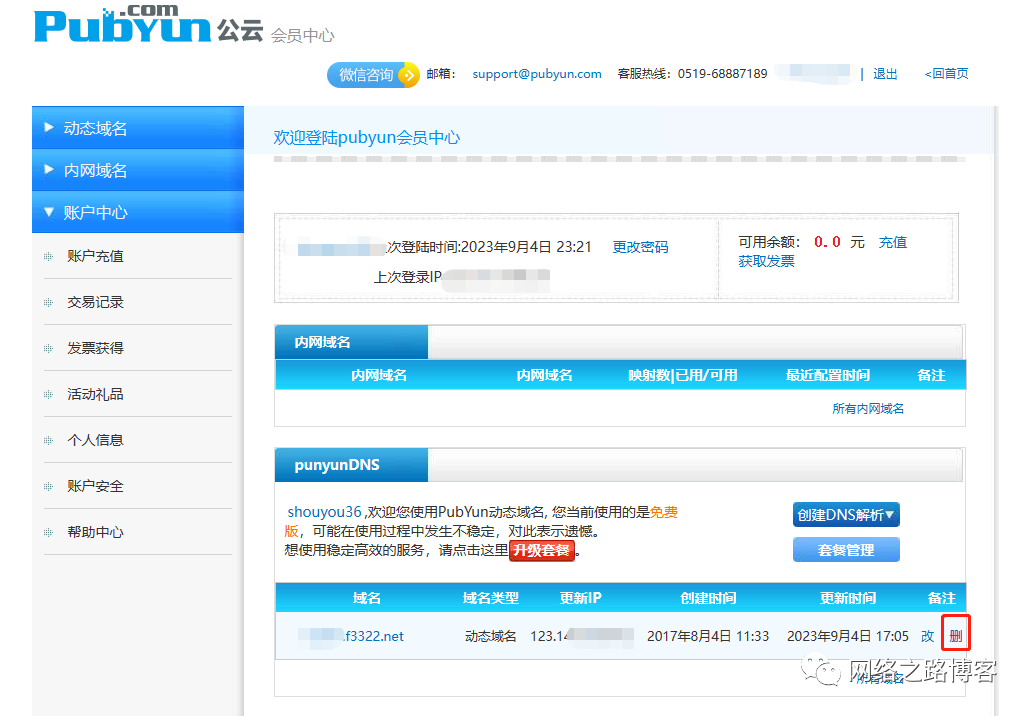Click the bullet icon beside 帮助中心
Image resolution: width=1031 pixels, height=716 pixels.
click(48, 533)
